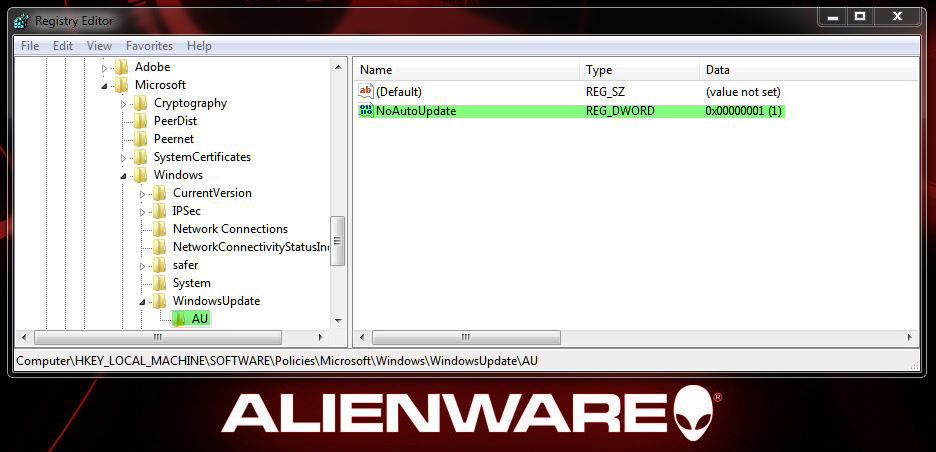Click the tree pane vertical scrollbar thumb
Image resolution: width=936 pixels, height=452 pixels.
(337, 241)
